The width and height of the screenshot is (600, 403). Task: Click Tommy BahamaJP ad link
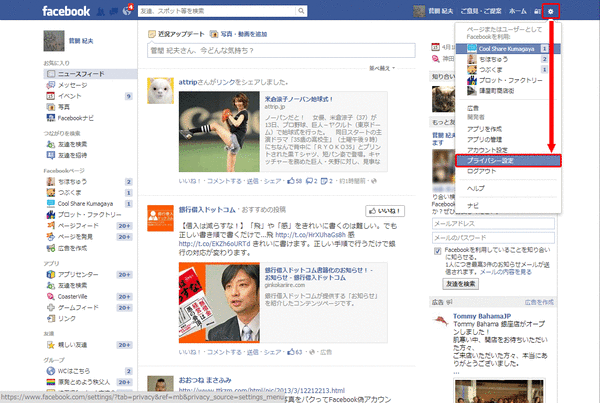[x=482, y=316]
